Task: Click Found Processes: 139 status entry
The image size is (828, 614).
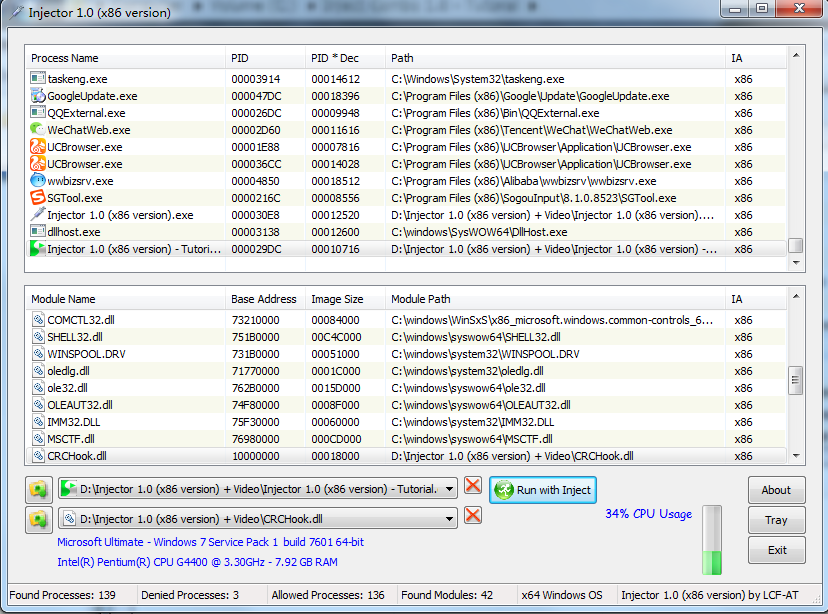Action: pyautogui.click(x=62, y=595)
